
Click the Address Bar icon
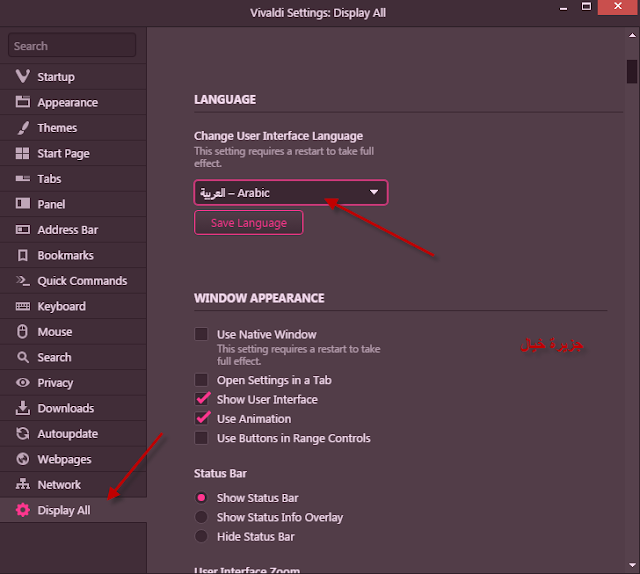tap(22, 229)
